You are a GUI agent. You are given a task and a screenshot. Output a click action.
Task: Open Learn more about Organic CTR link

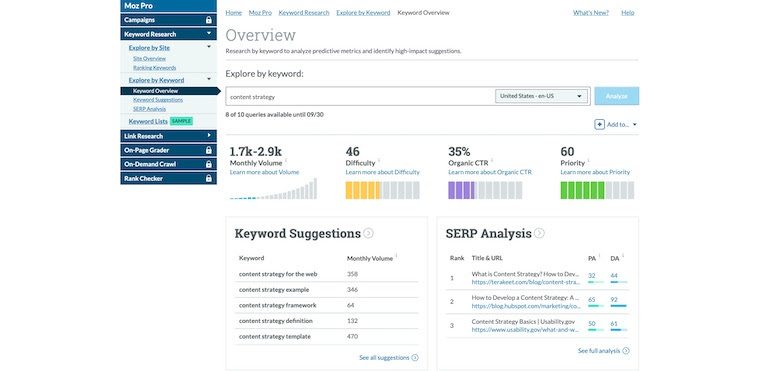(490, 172)
